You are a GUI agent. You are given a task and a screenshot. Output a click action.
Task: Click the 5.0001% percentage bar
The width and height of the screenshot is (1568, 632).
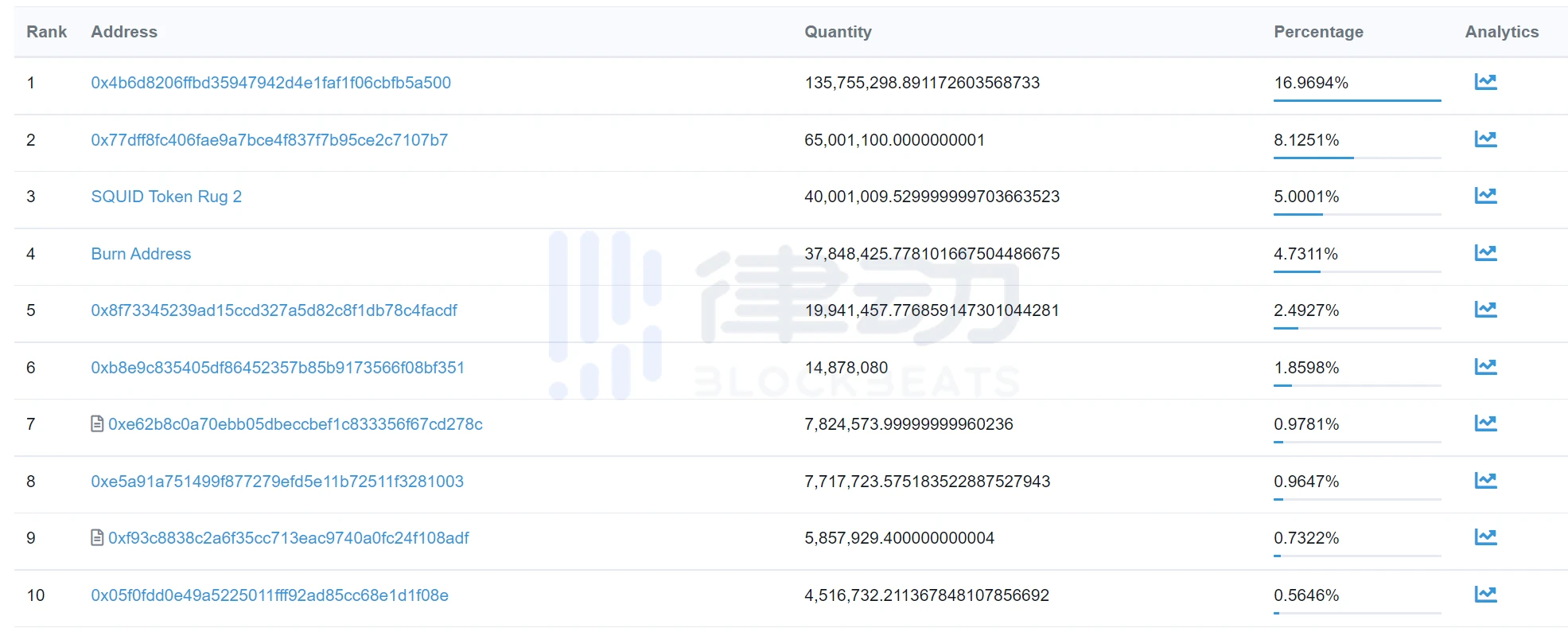[x=1357, y=215]
